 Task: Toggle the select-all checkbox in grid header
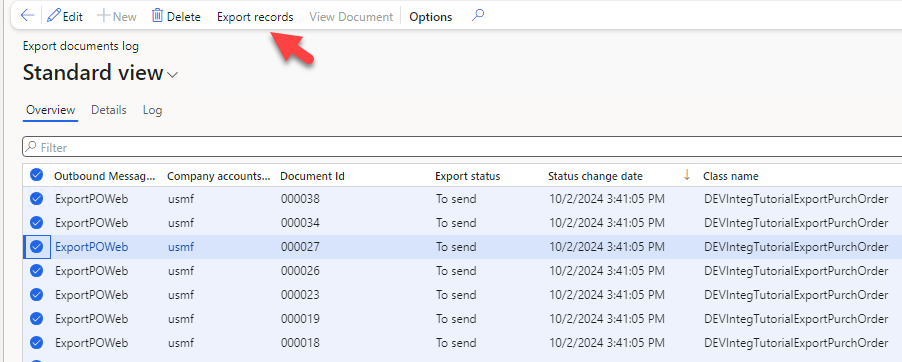point(37,175)
